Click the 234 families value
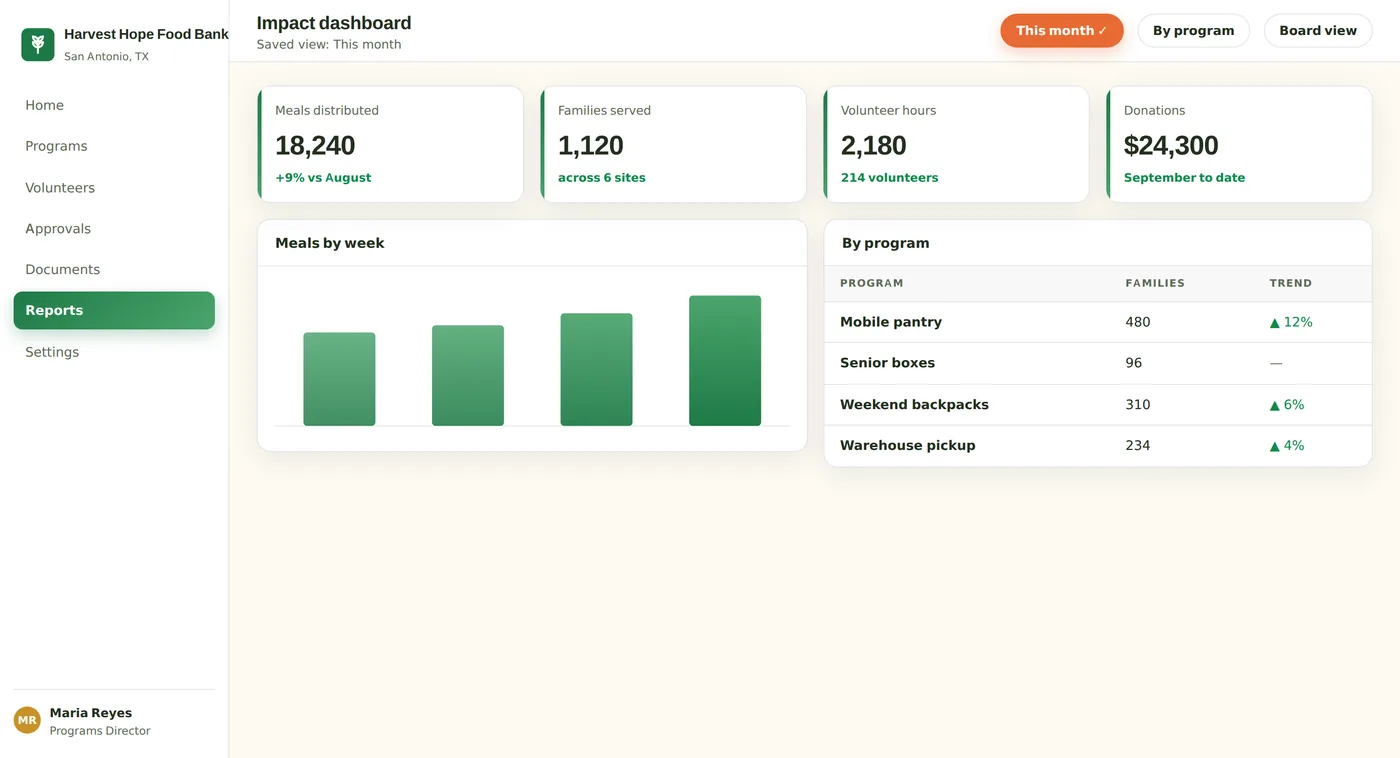Screen dimensions: 1400x758 click(x=1138, y=446)
